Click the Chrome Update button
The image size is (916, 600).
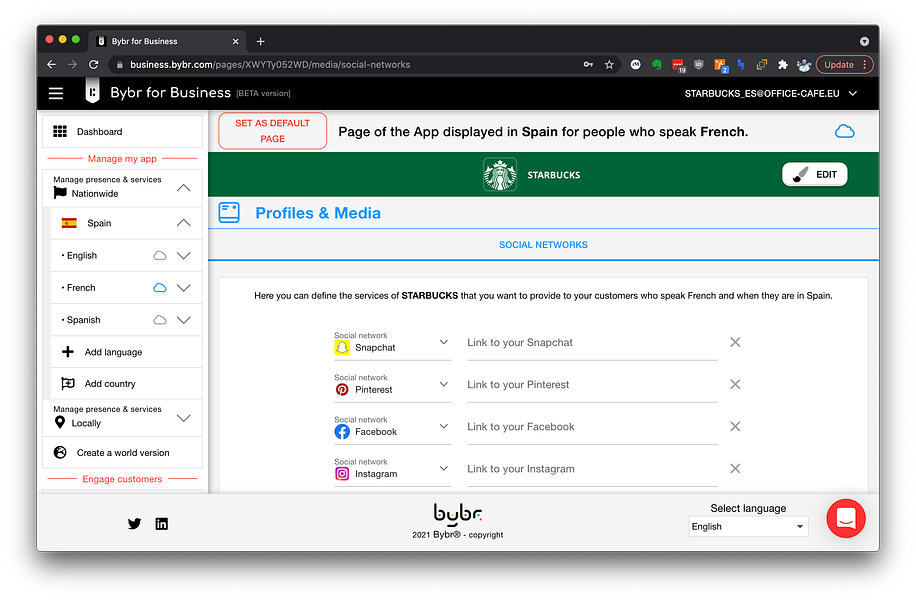coord(844,65)
